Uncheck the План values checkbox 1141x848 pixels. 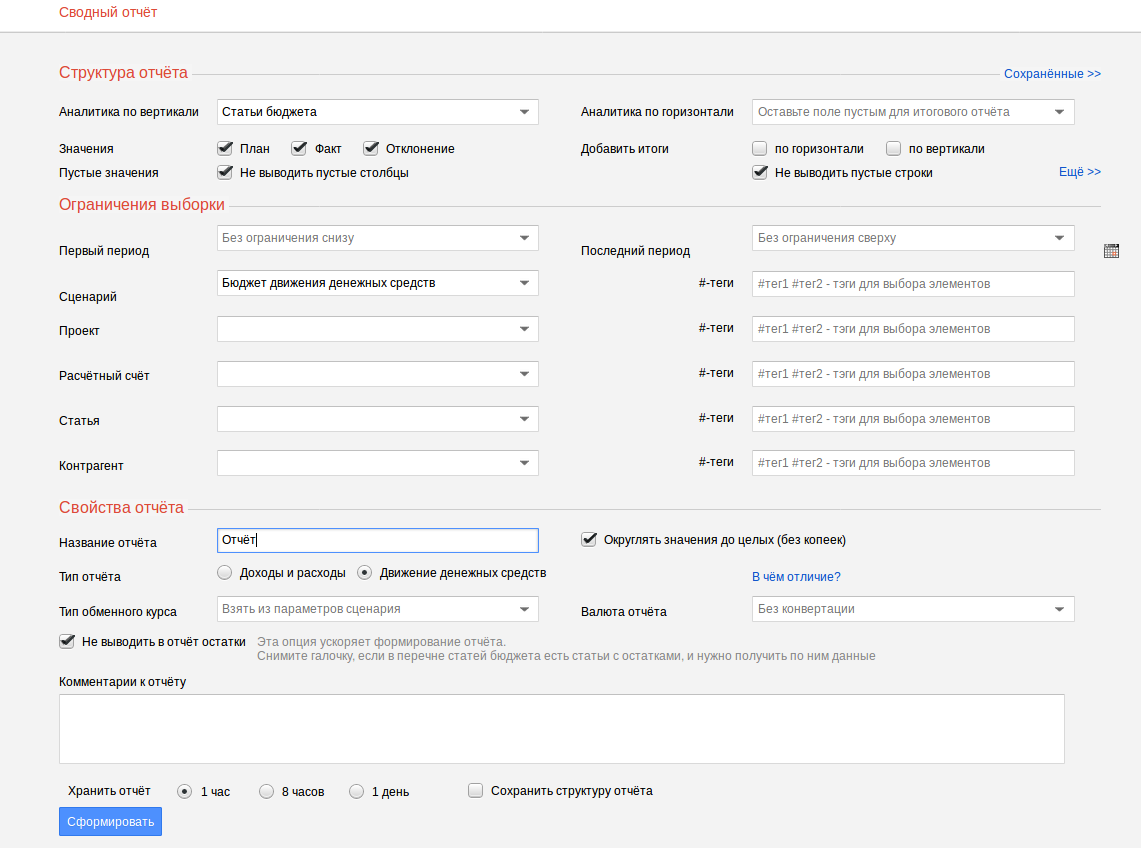coord(225,148)
